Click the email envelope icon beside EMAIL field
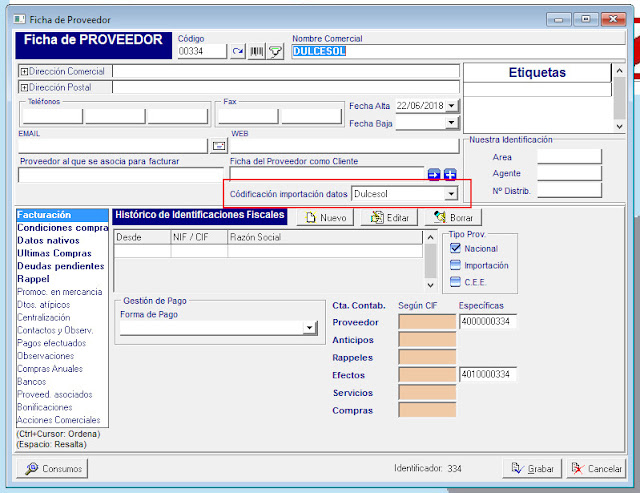640x493 pixels. pos(219,146)
